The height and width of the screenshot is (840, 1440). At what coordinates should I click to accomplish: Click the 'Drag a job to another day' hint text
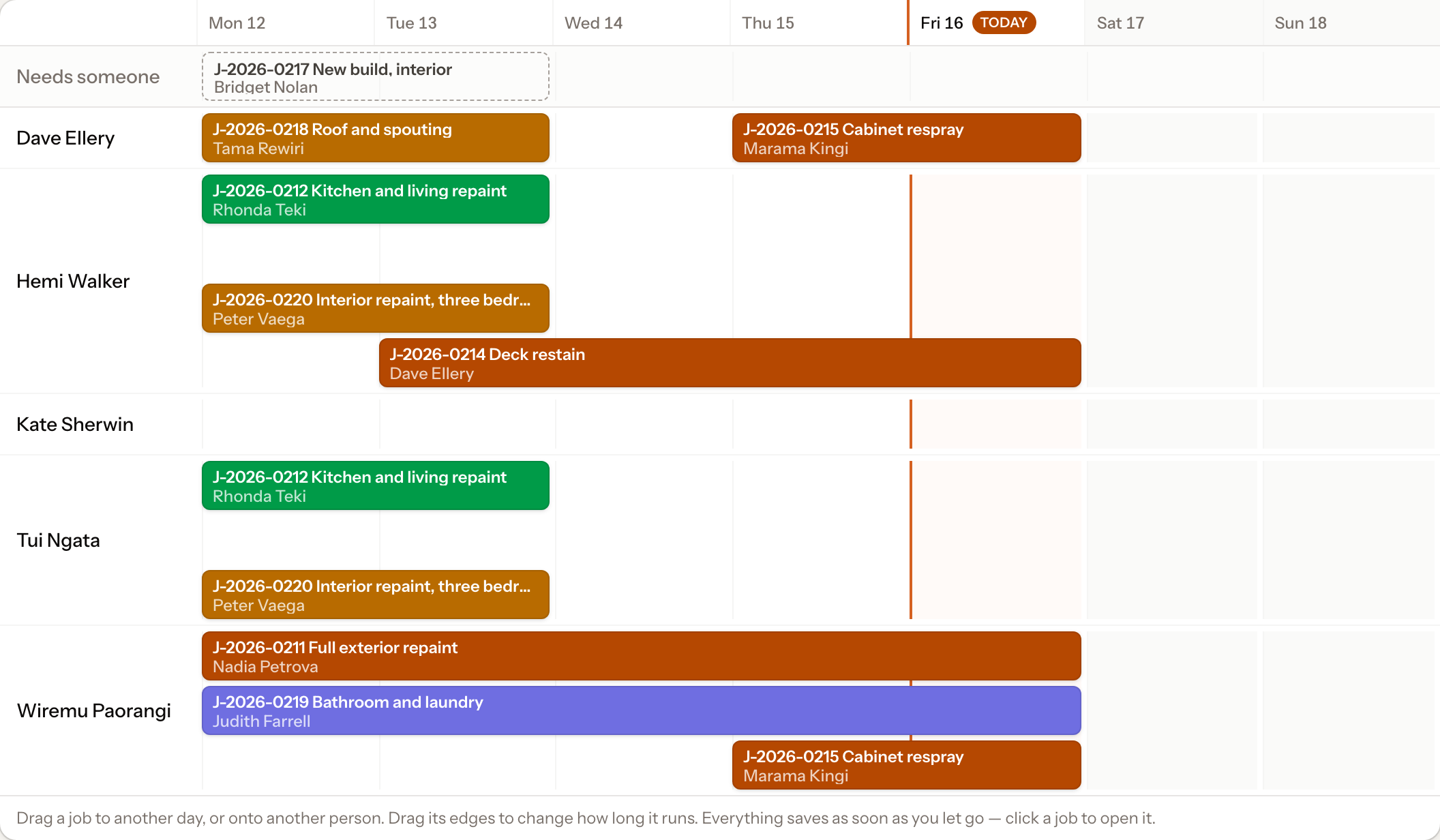[x=586, y=818]
